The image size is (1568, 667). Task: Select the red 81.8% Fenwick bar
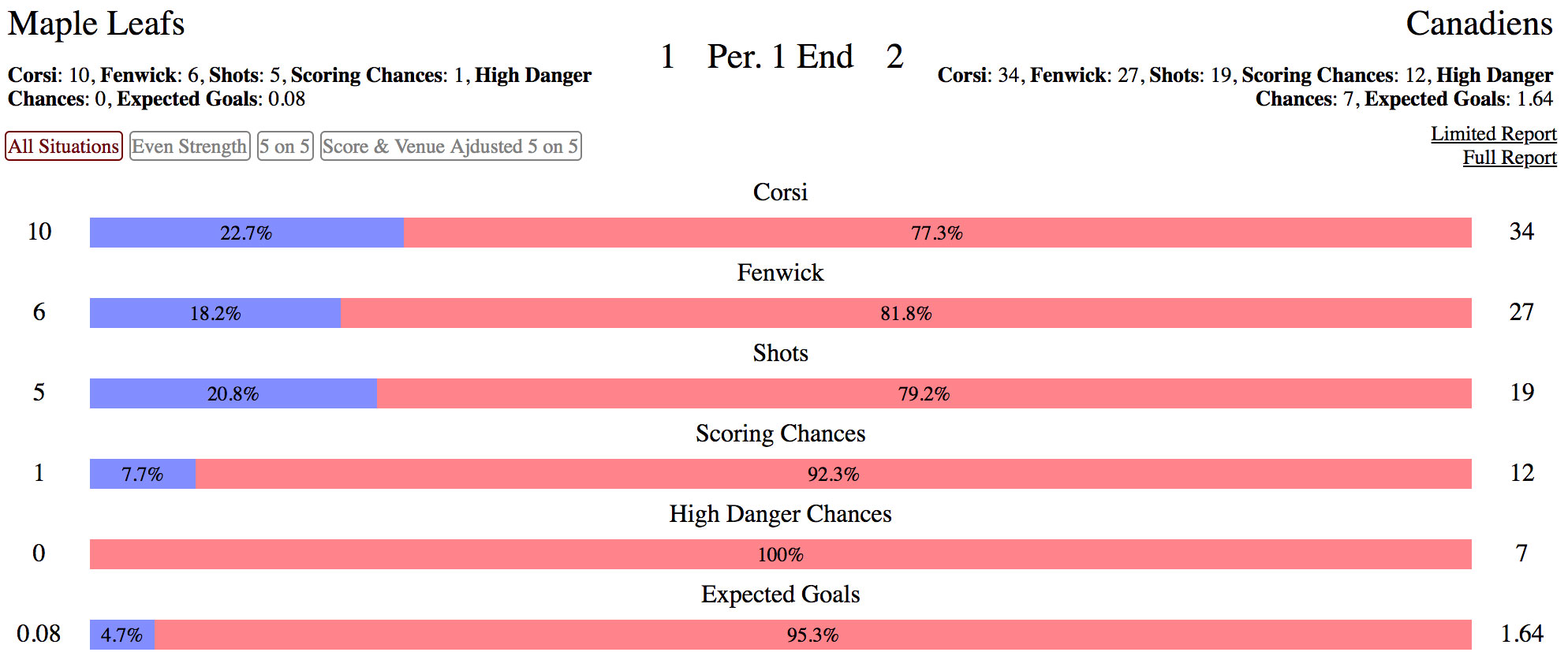point(905,313)
